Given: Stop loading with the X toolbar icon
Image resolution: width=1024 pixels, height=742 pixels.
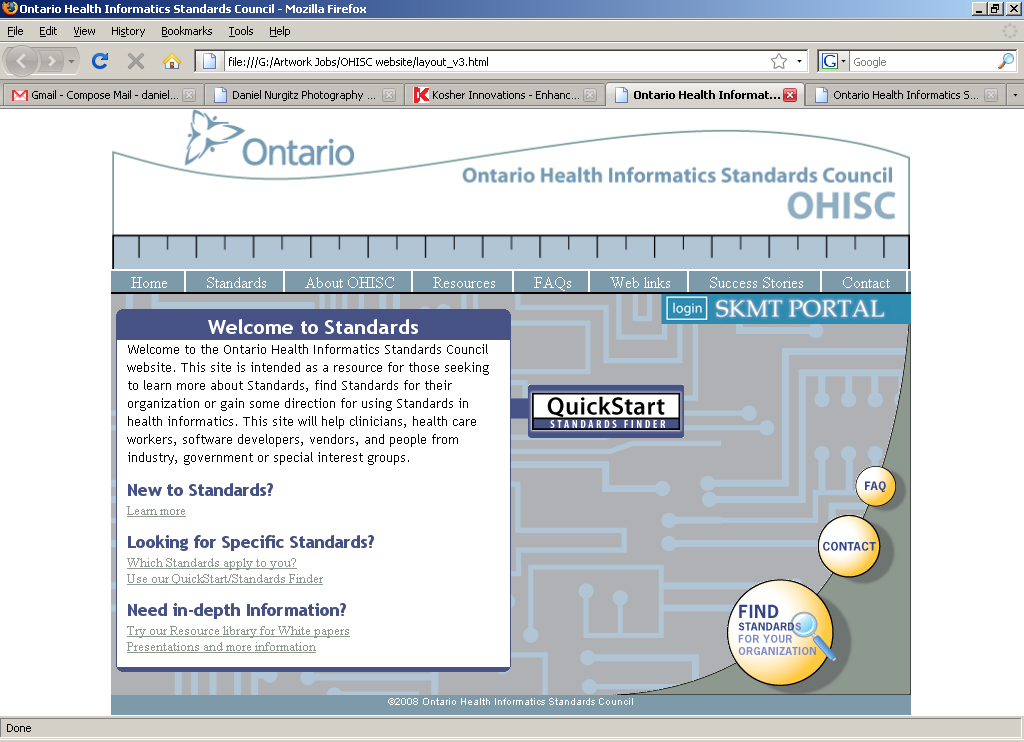Looking at the screenshot, I should (136, 61).
